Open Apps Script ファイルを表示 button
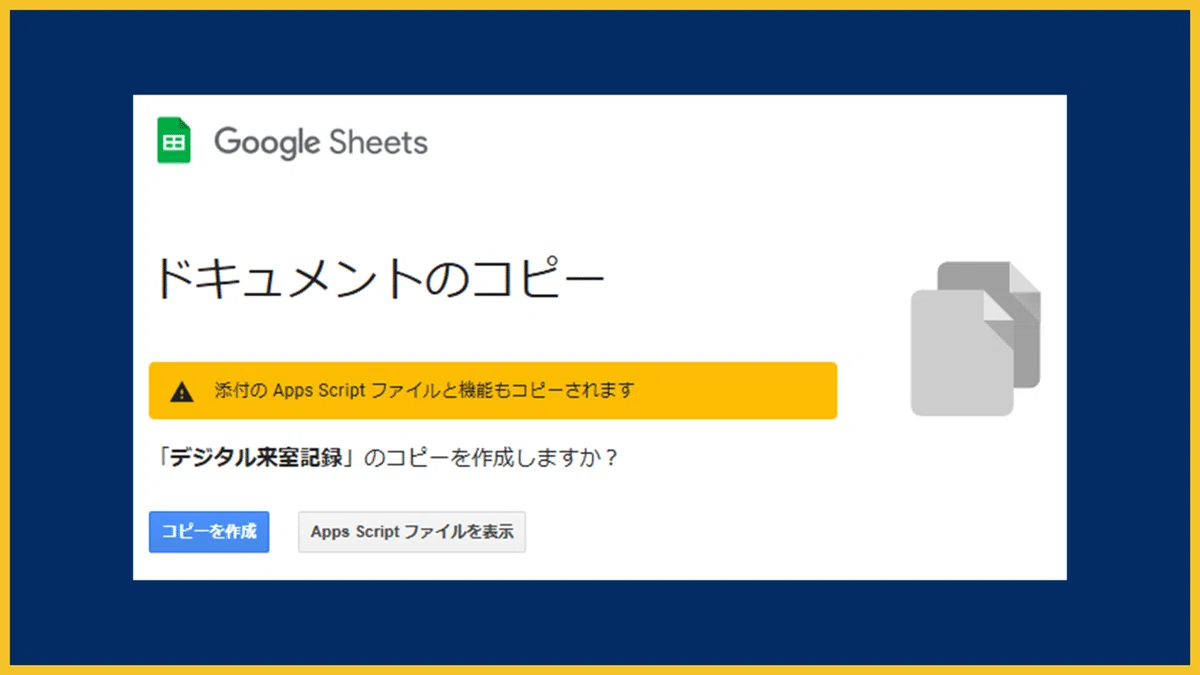Screen dimensions: 1200x675 pyautogui.click(x=412, y=532)
